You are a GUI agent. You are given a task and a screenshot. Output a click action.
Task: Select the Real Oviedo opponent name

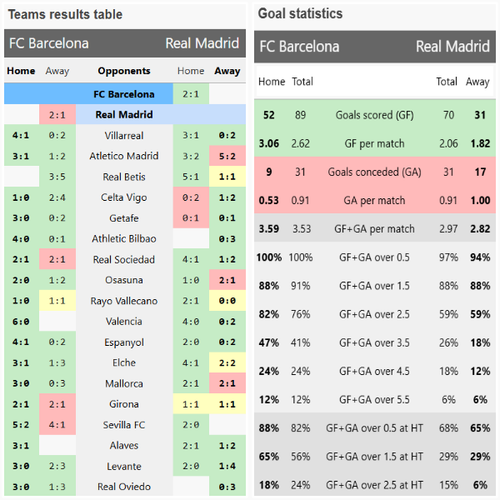124,487
